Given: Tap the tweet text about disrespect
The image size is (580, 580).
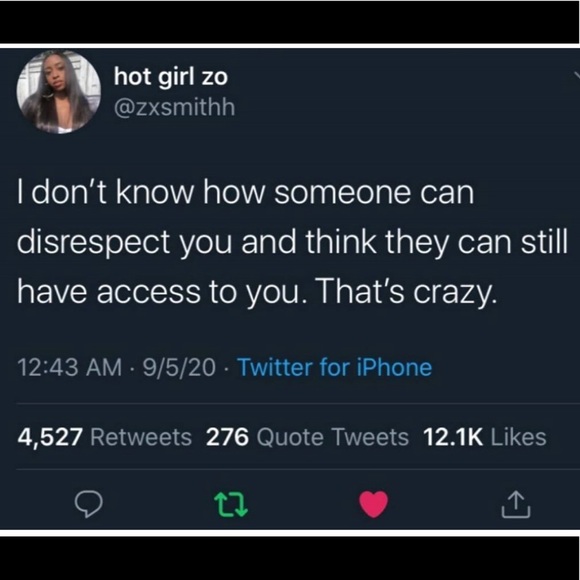Looking at the screenshot, I should tap(292, 243).
